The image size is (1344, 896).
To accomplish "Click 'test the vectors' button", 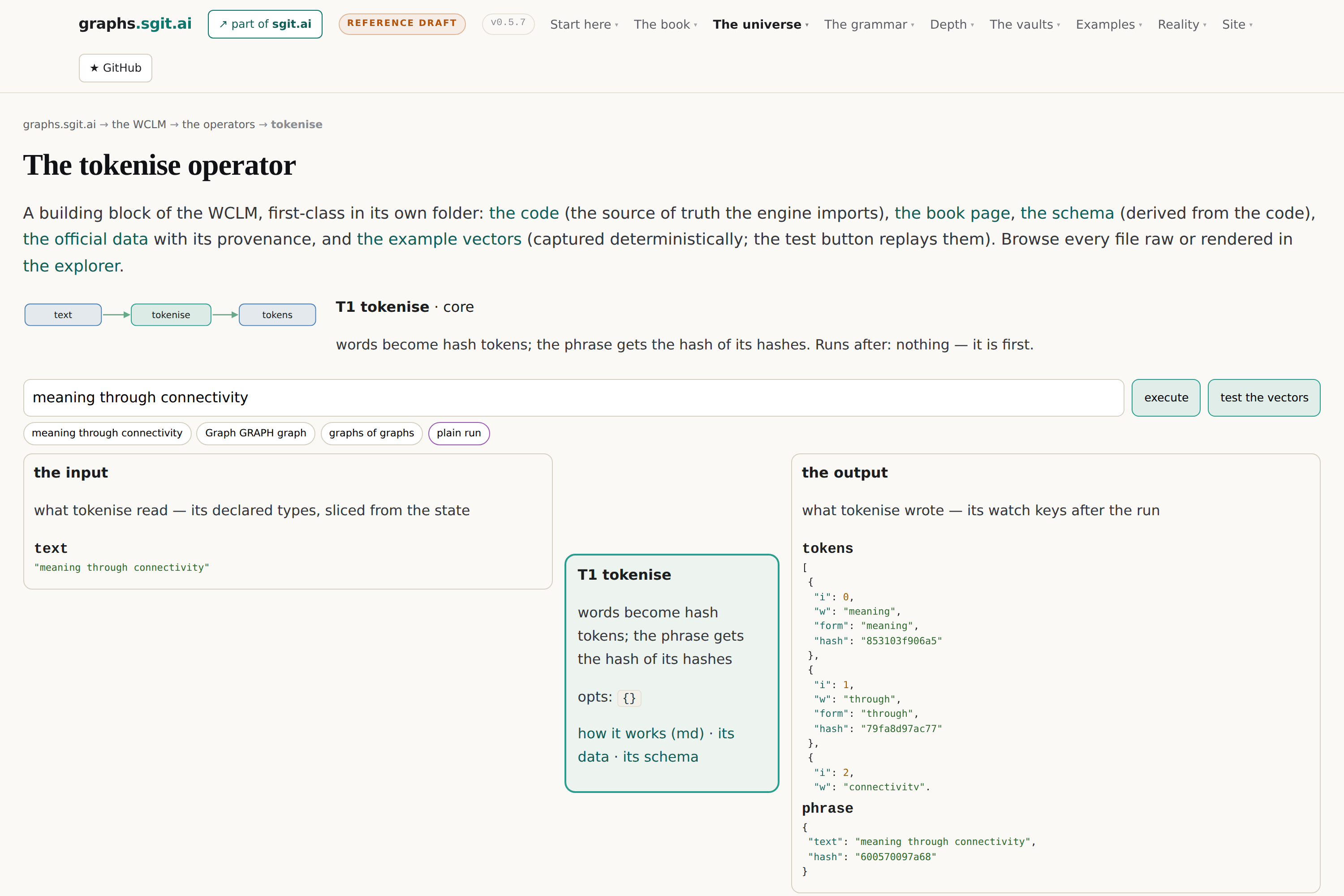I will [1264, 398].
